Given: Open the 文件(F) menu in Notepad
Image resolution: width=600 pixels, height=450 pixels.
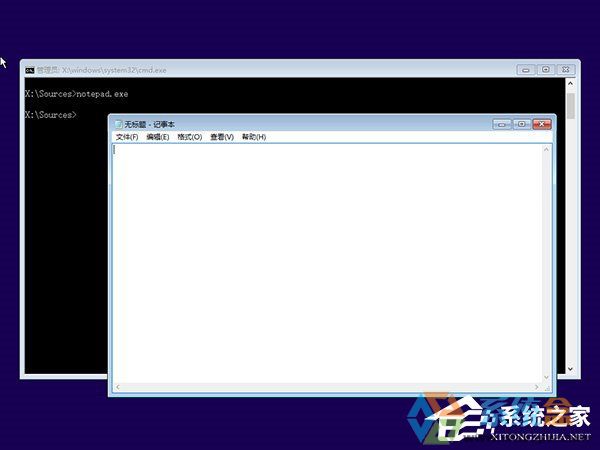Looking at the screenshot, I should [127, 137].
